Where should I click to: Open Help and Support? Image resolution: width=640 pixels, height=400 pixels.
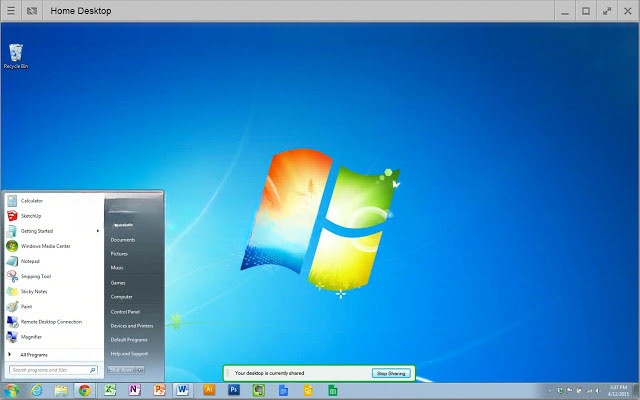(x=129, y=353)
